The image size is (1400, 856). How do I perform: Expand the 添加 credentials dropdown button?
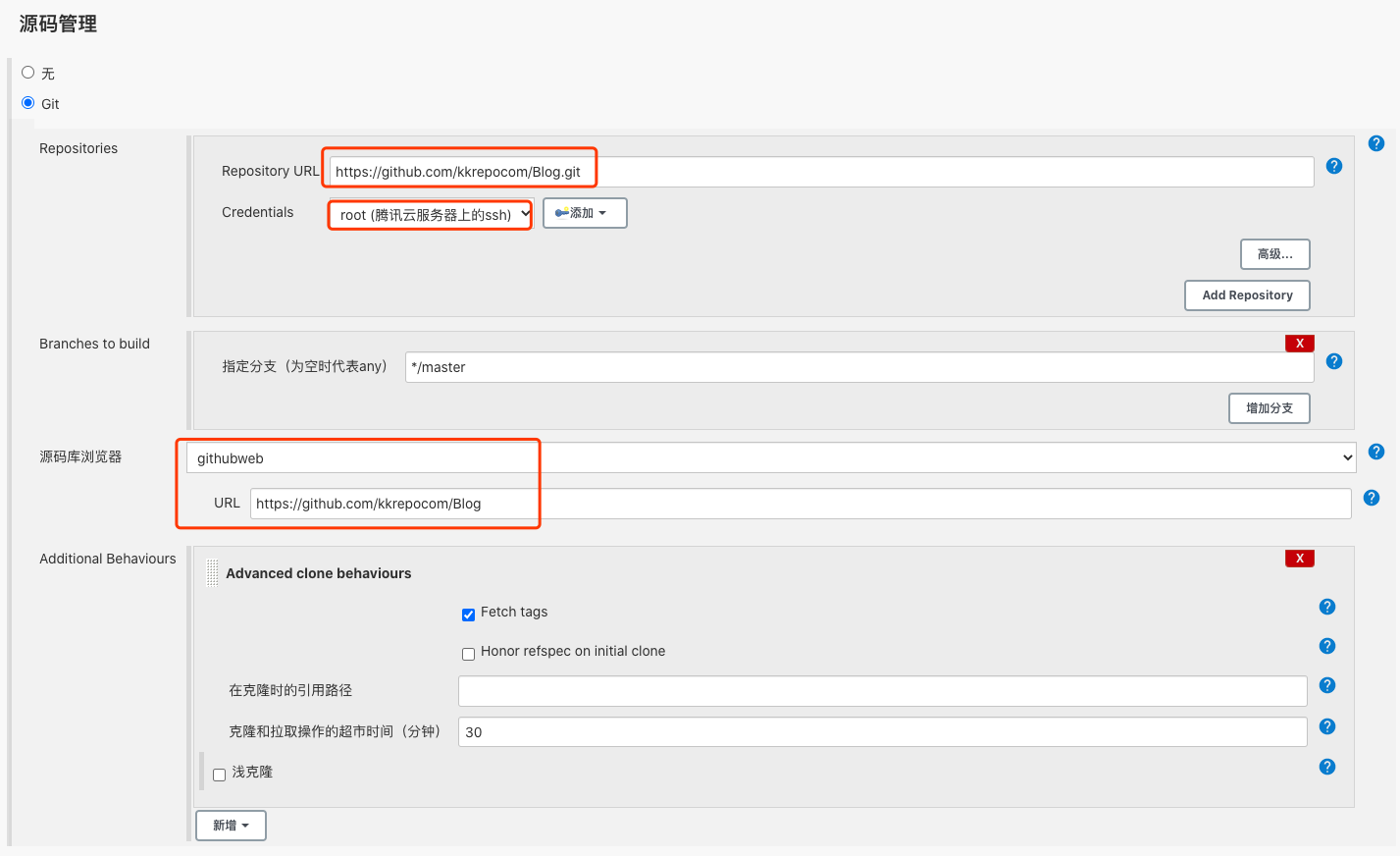[x=585, y=213]
